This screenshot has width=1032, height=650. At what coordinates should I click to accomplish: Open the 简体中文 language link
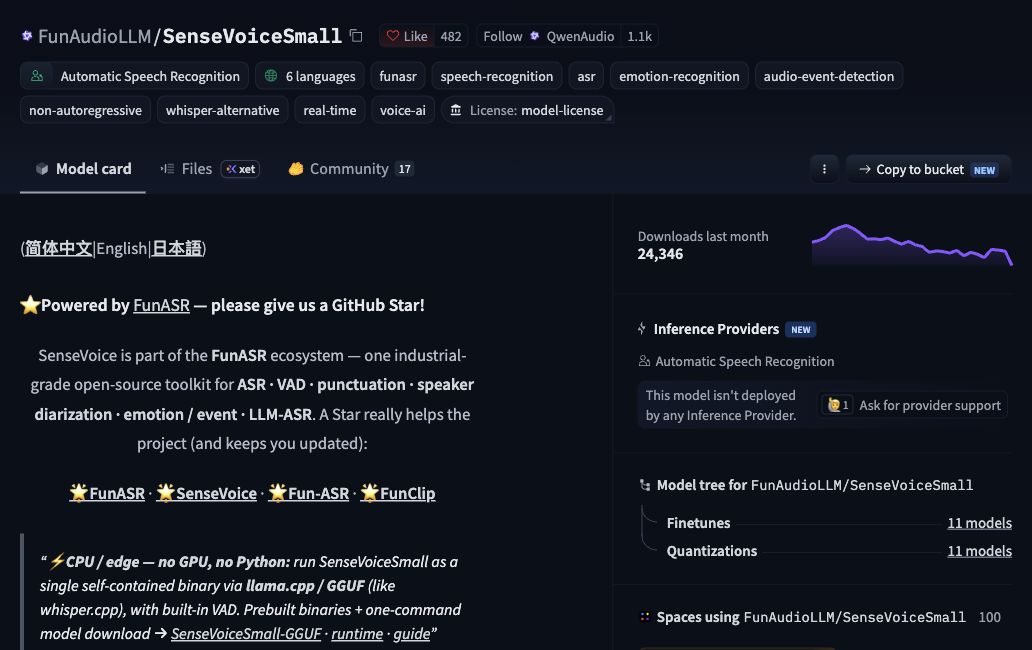coord(59,248)
